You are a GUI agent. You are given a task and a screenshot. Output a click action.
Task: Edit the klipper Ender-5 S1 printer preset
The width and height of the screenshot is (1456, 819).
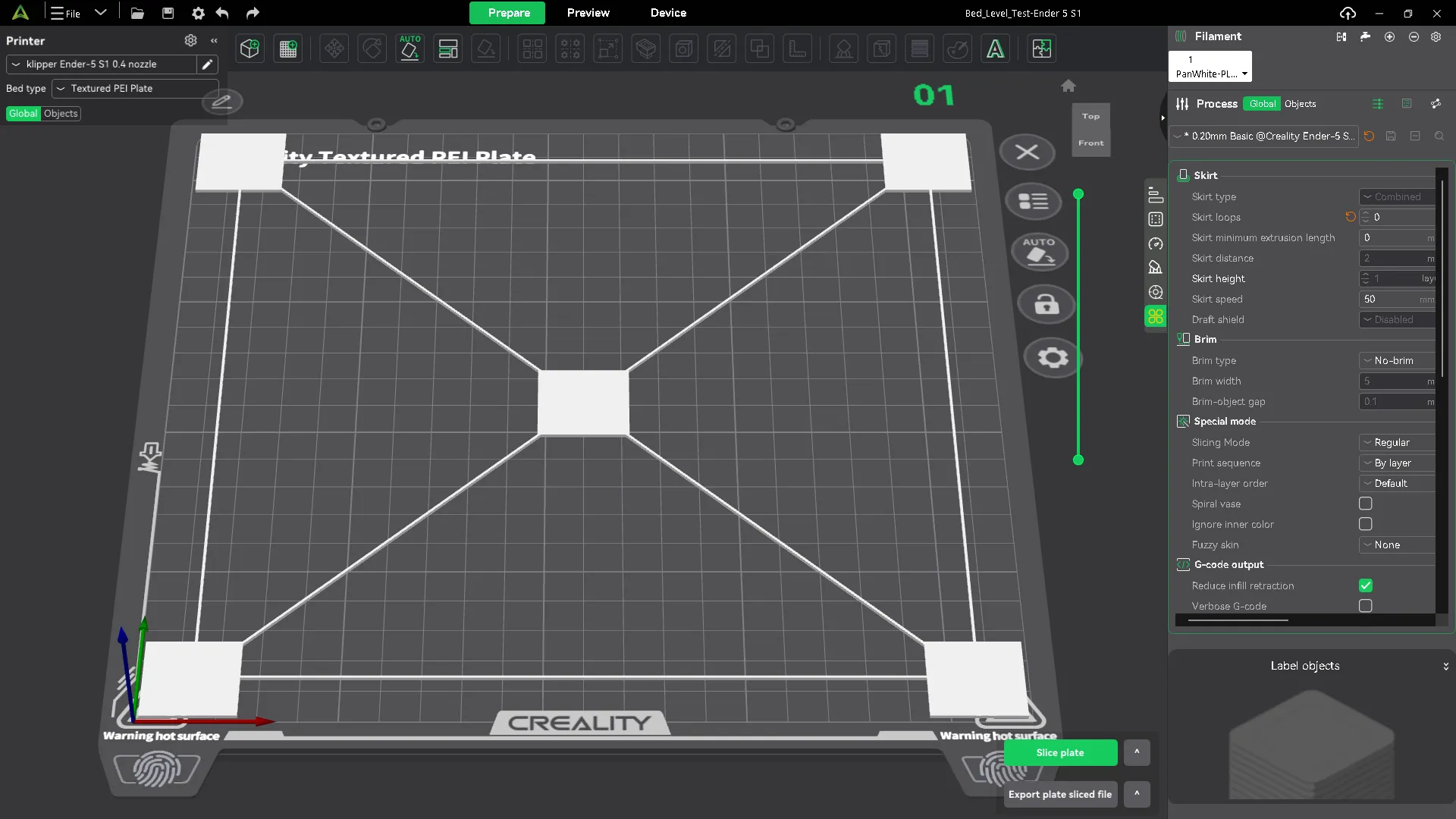pos(207,64)
